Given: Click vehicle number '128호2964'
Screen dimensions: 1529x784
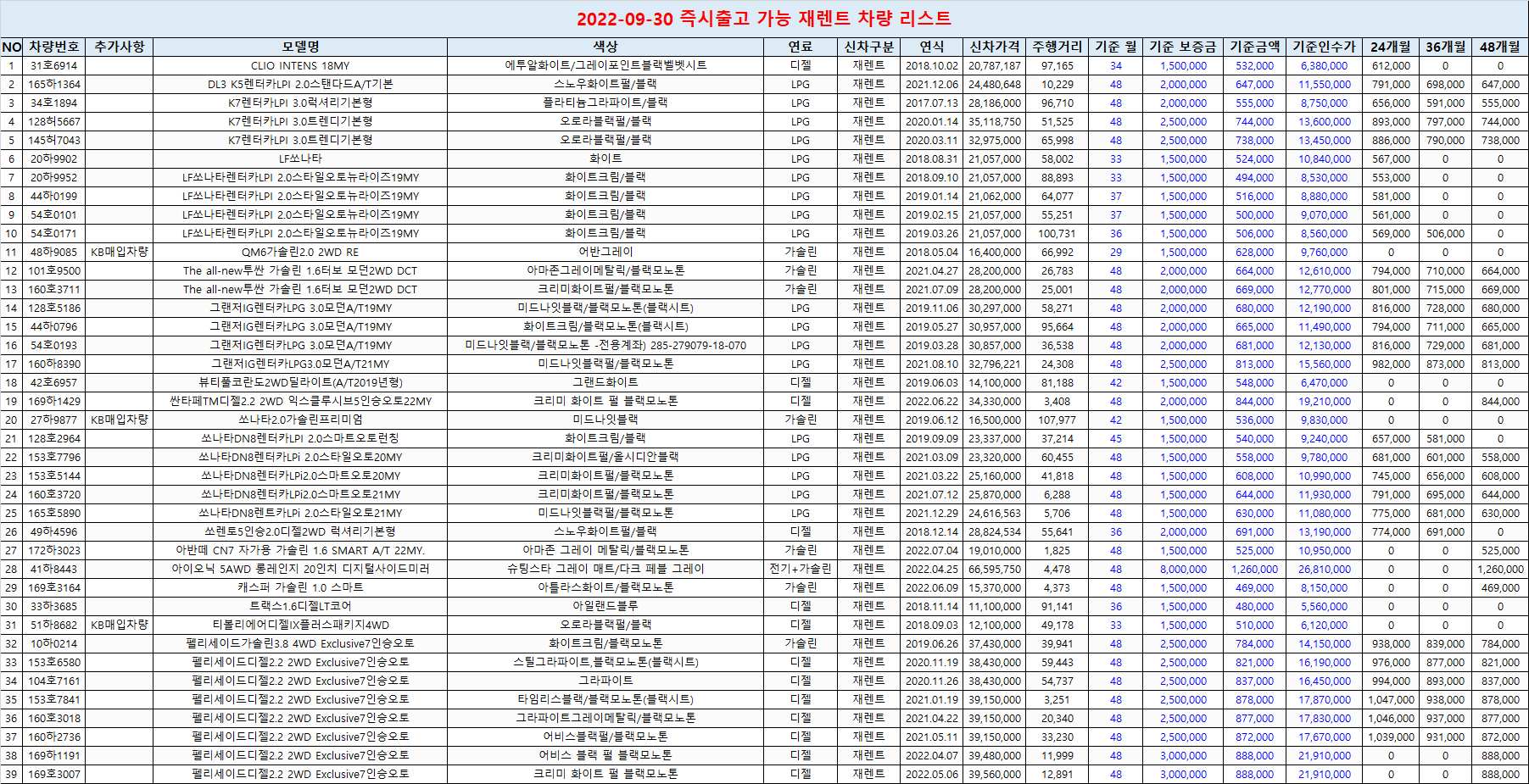Looking at the screenshot, I should (53, 438).
